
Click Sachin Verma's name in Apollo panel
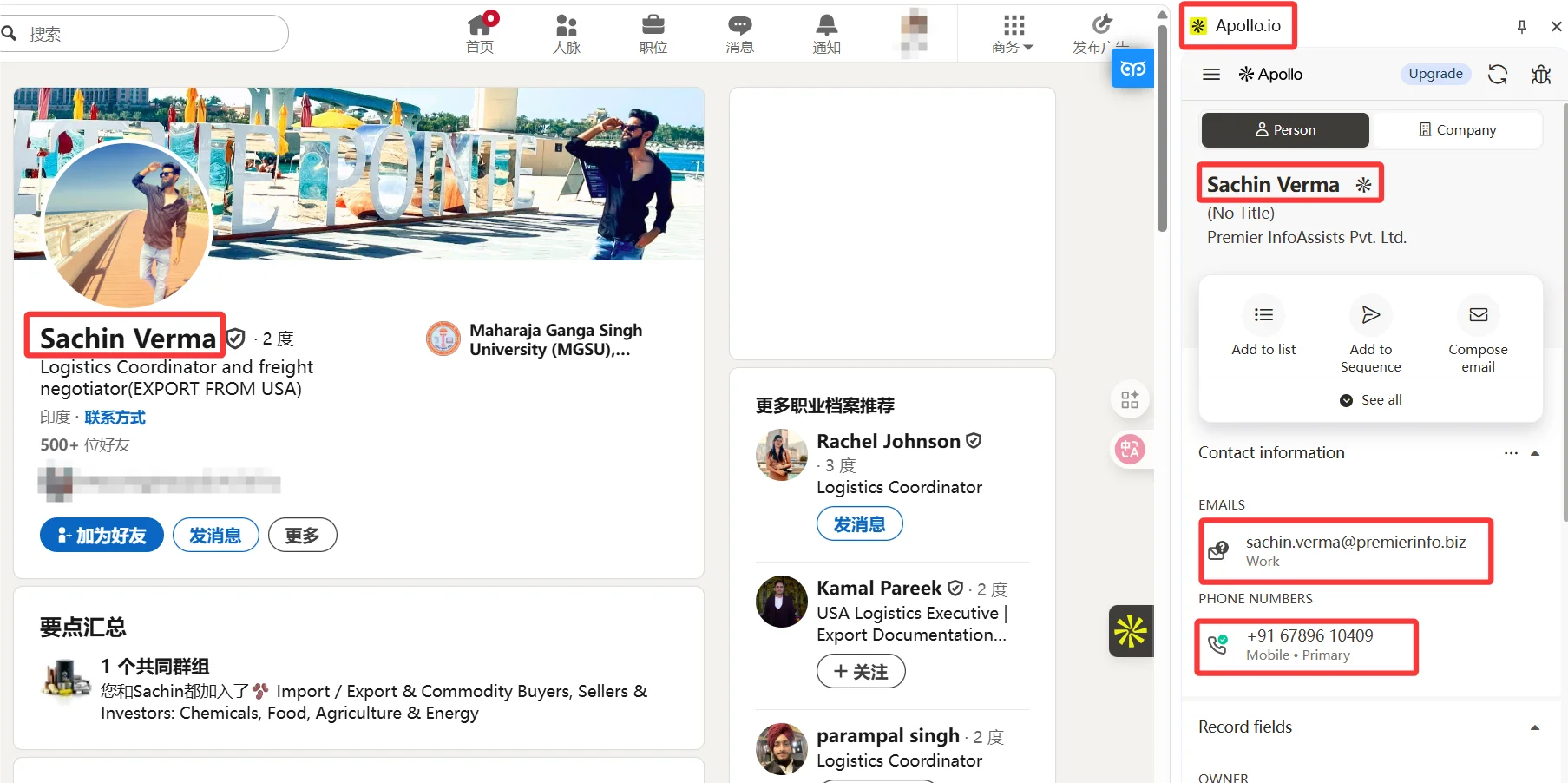coord(1273,185)
